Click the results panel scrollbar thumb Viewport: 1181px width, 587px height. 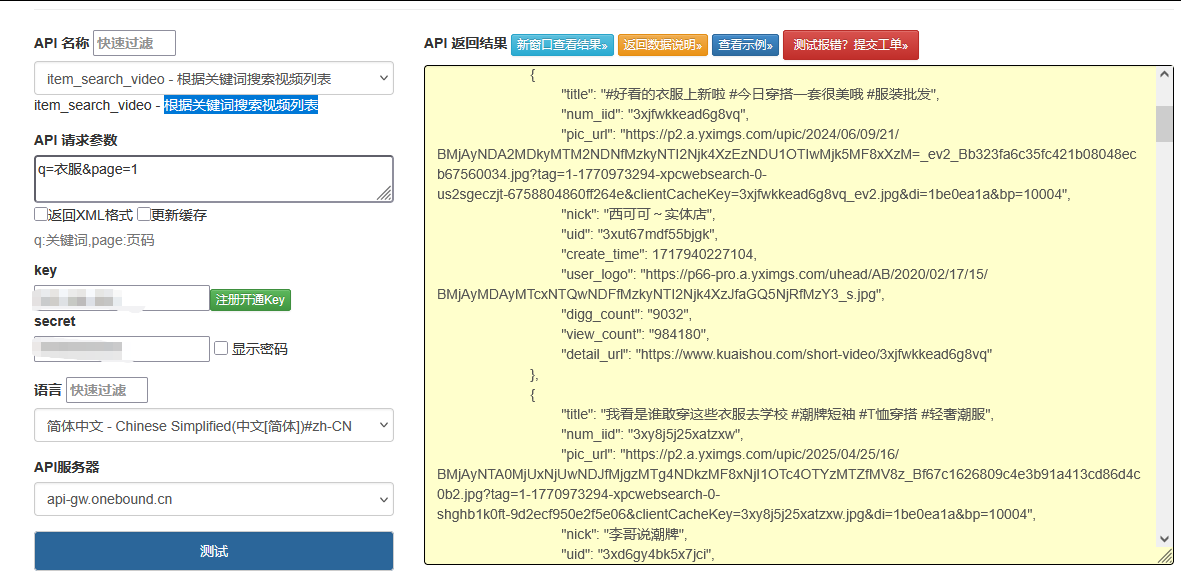click(1164, 123)
